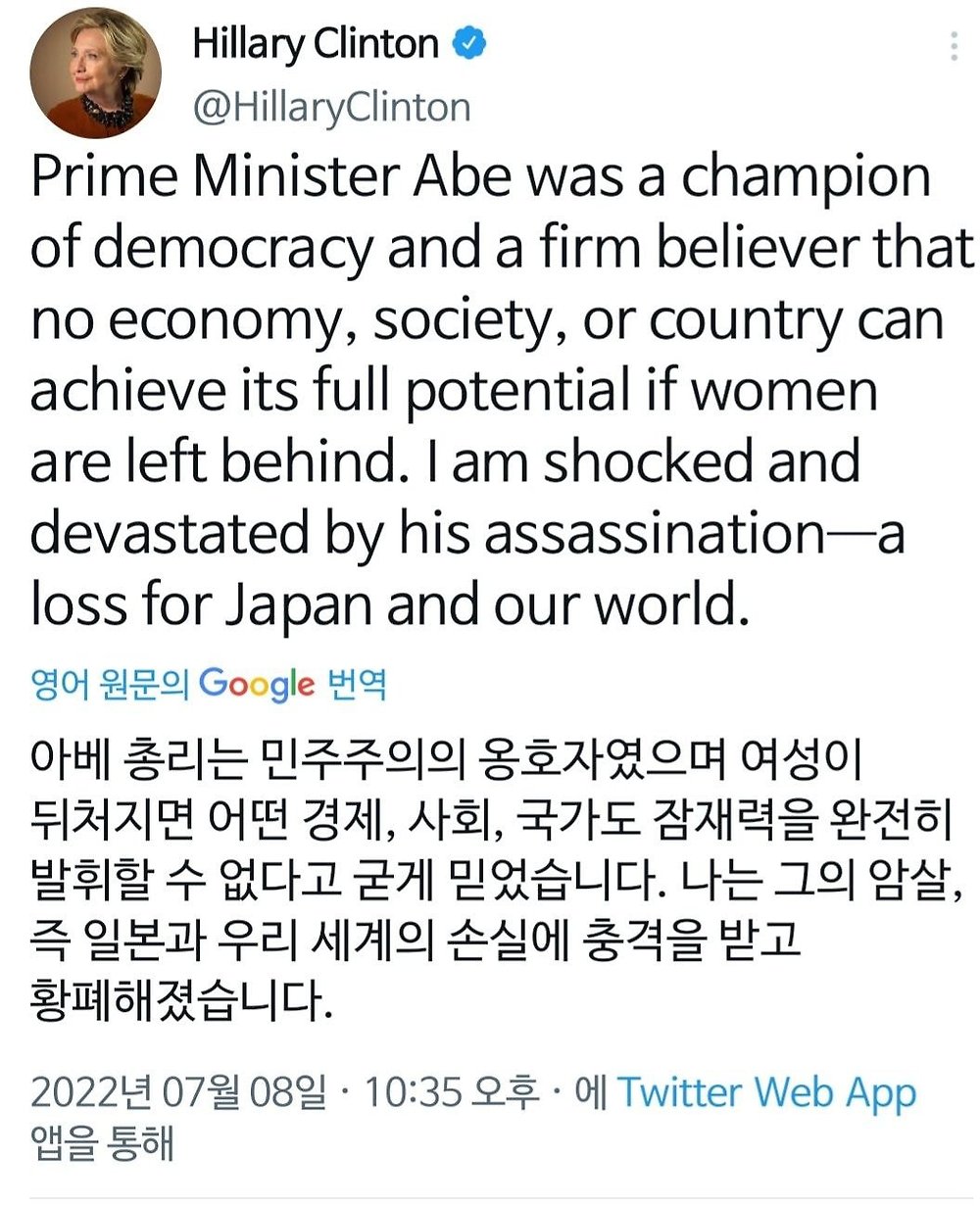Click the tweet time 10:35 오후
980x1206 pixels.
click(x=452, y=1092)
